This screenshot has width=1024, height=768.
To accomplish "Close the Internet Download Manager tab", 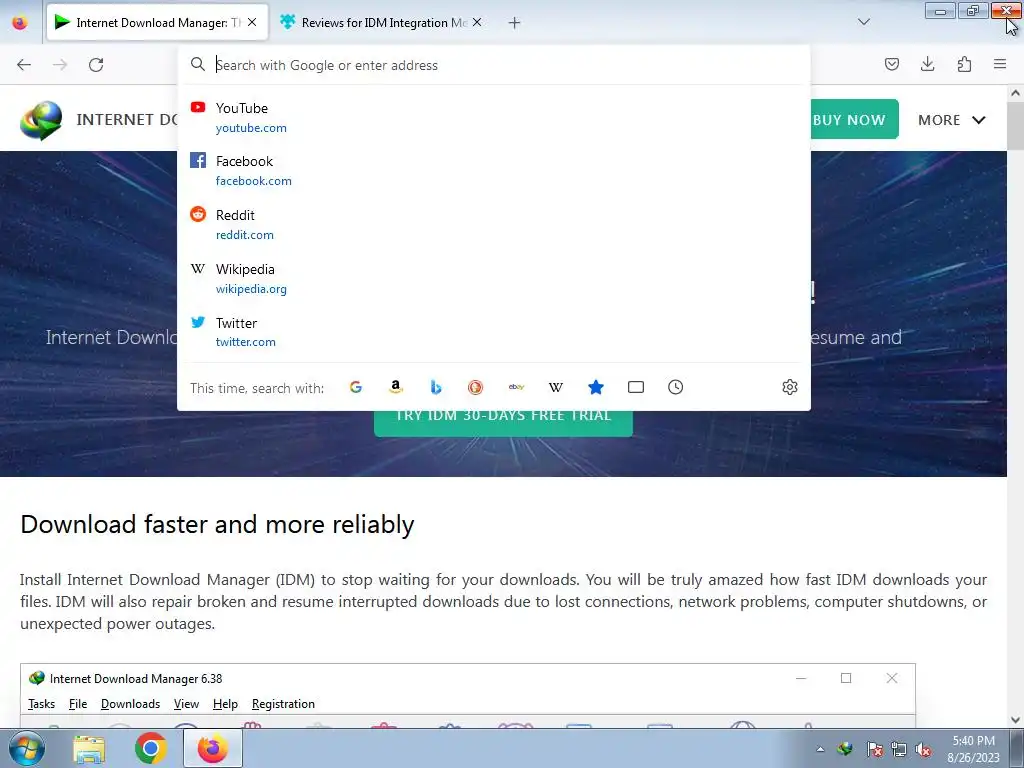I will coord(252,22).
